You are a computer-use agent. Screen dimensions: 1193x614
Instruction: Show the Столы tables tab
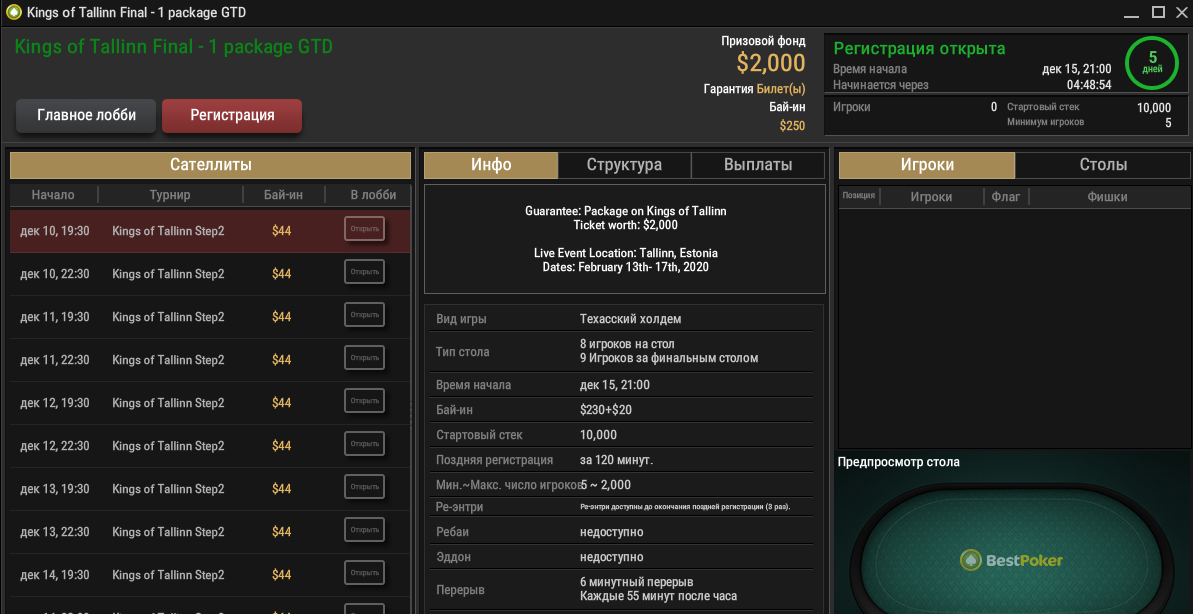pyautogui.click(x=1103, y=165)
